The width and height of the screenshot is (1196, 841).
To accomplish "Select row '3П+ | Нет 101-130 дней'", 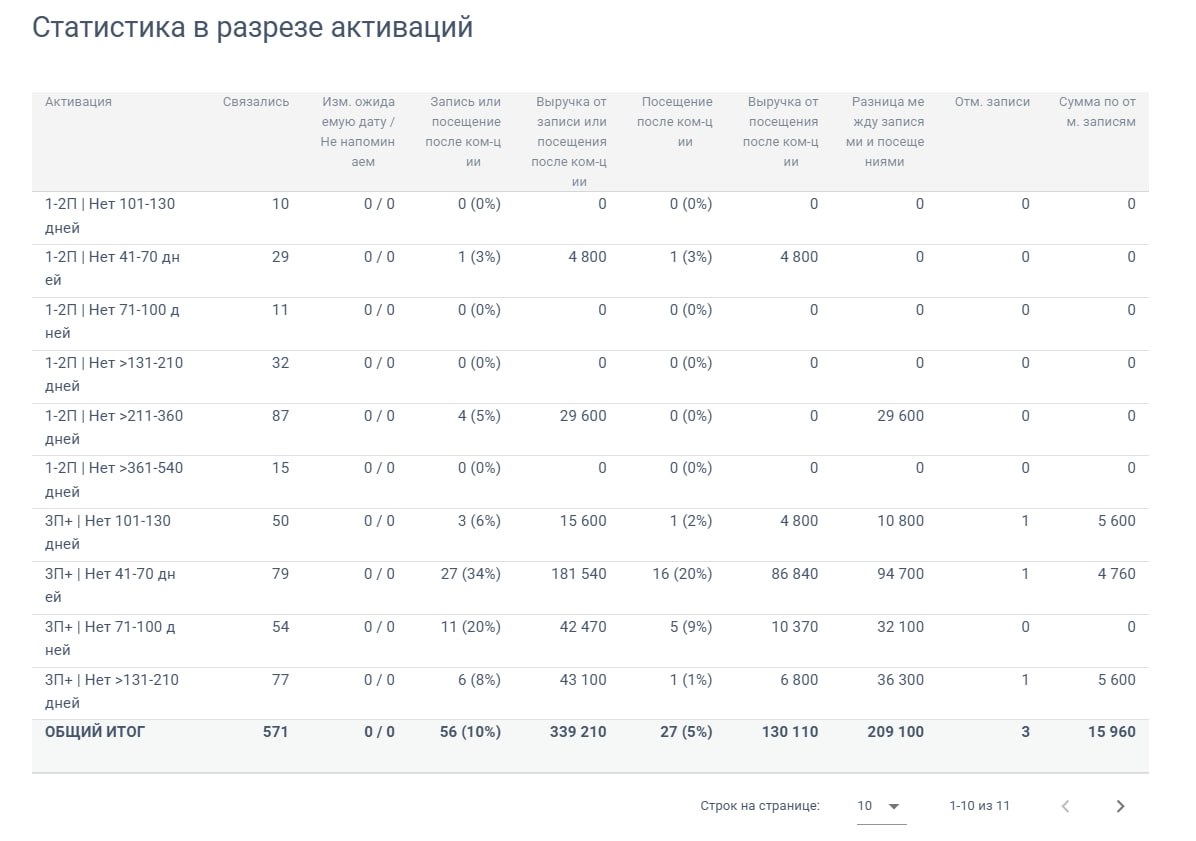I will 590,534.
